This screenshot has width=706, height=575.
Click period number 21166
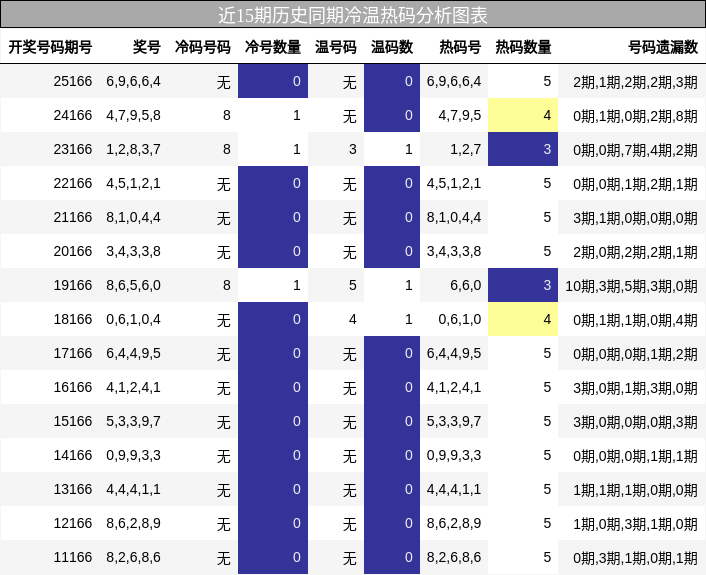[72, 217]
